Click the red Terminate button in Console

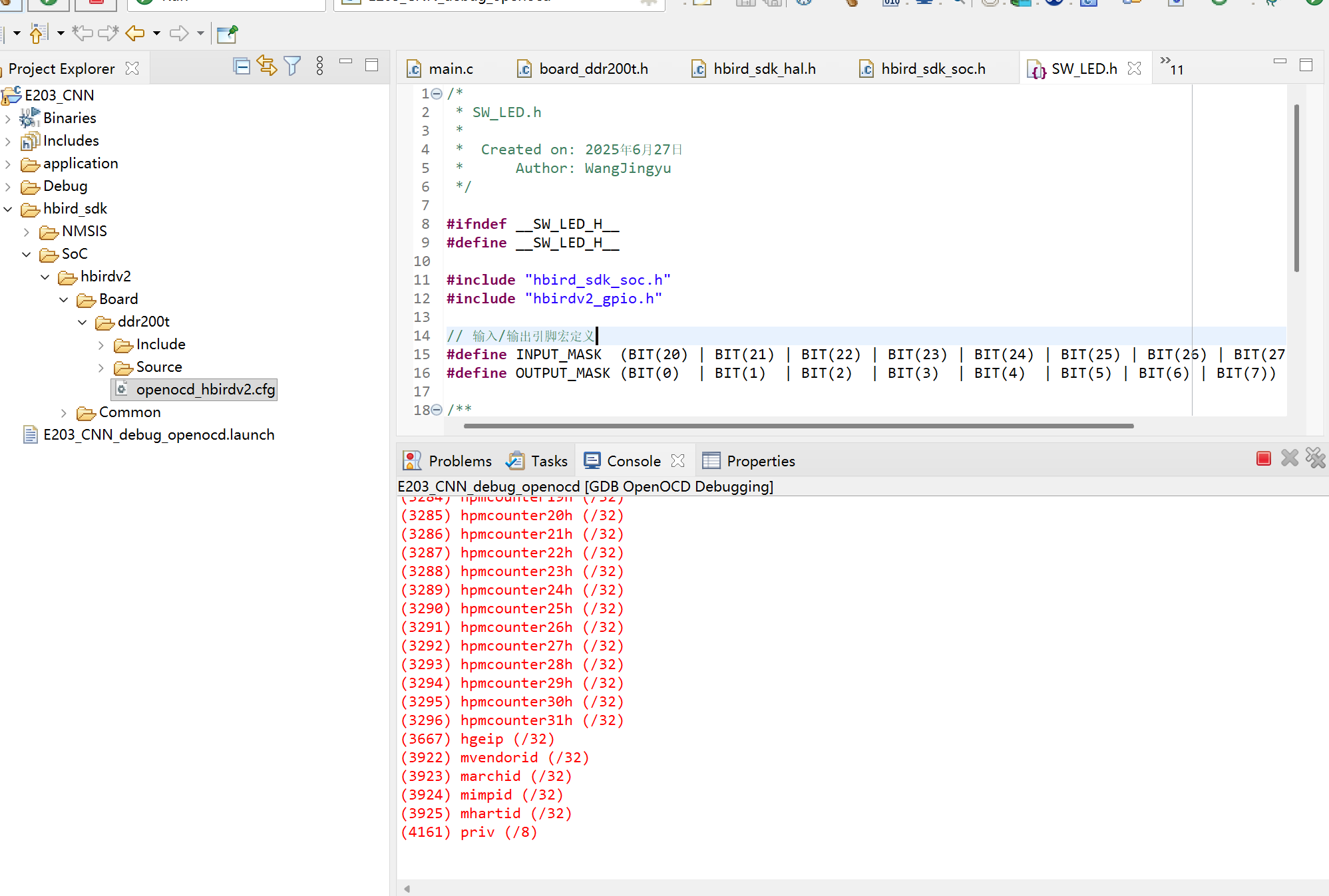pos(1263,458)
